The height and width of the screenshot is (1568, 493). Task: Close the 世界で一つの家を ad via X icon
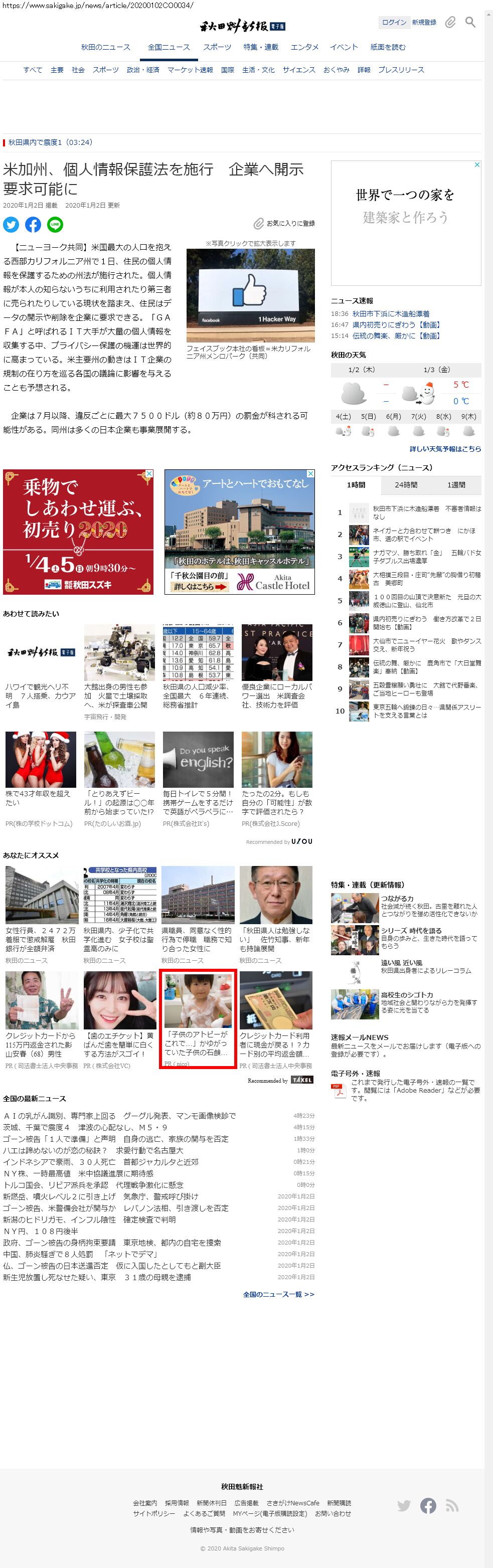(x=477, y=165)
